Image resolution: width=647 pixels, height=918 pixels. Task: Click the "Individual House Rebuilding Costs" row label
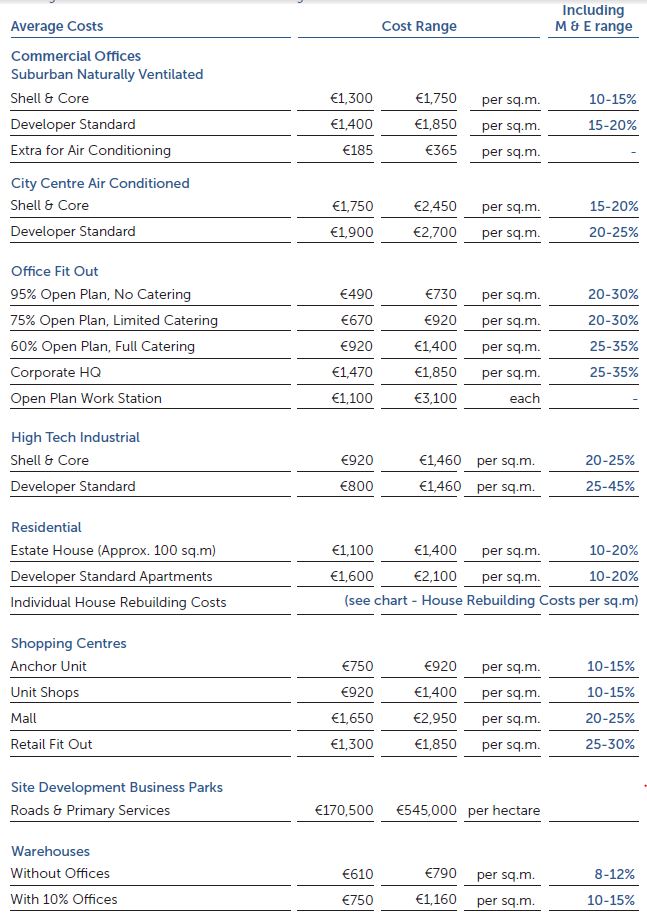click(x=118, y=602)
